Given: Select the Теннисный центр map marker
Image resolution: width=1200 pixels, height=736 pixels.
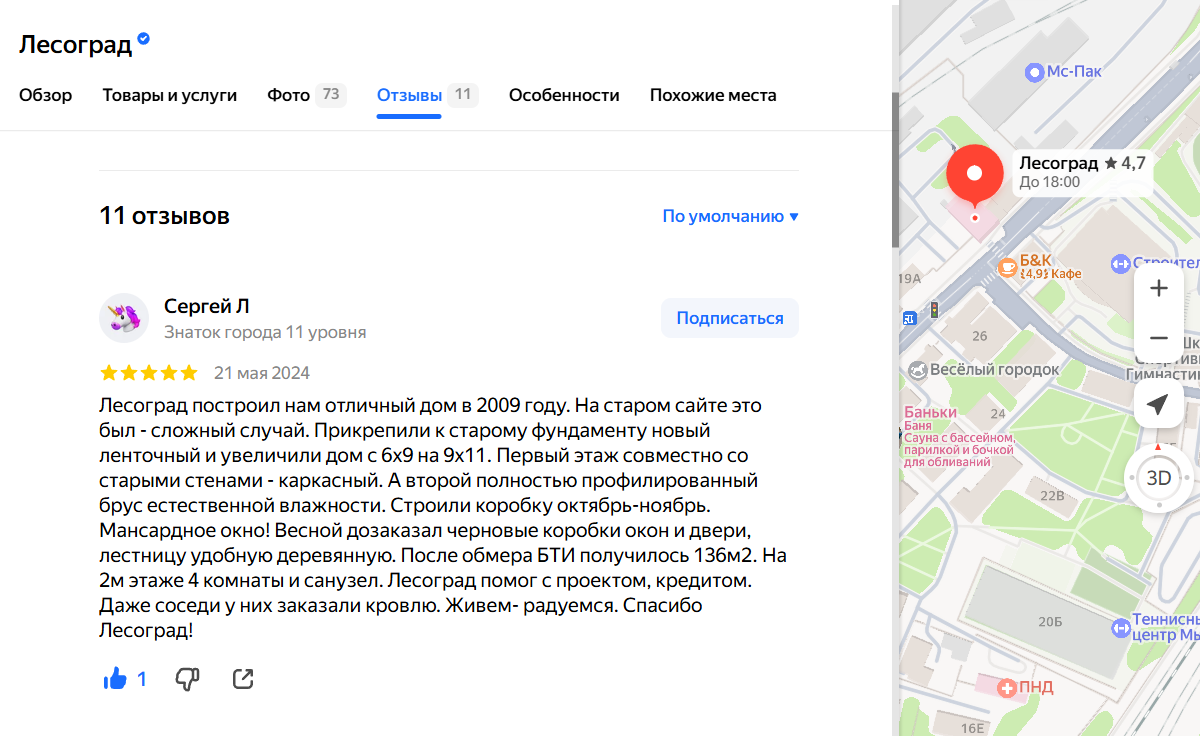Looking at the screenshot, I should pyautogui.click(x=1121, y=627).
